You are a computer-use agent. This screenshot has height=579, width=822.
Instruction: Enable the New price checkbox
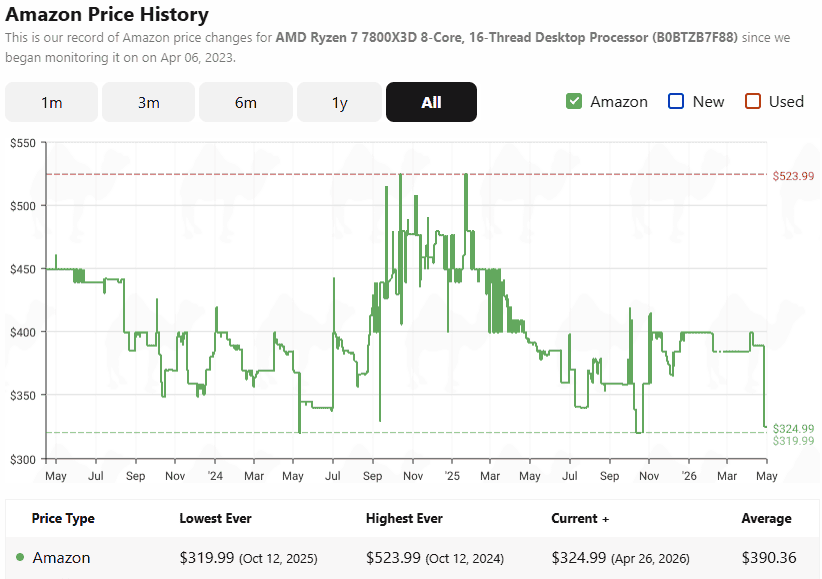pyautogui.click(x=676, y=101)
